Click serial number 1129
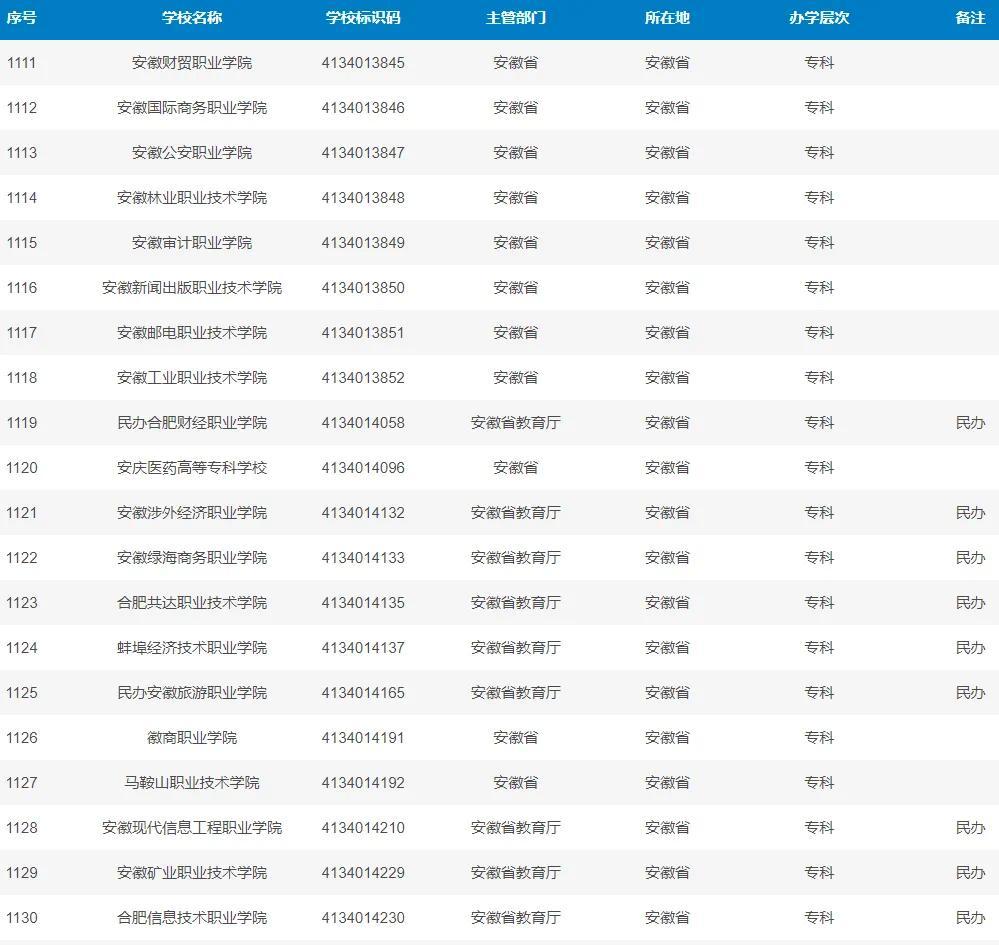The height and width of the screenshot is (945, 999). (22, 872)
